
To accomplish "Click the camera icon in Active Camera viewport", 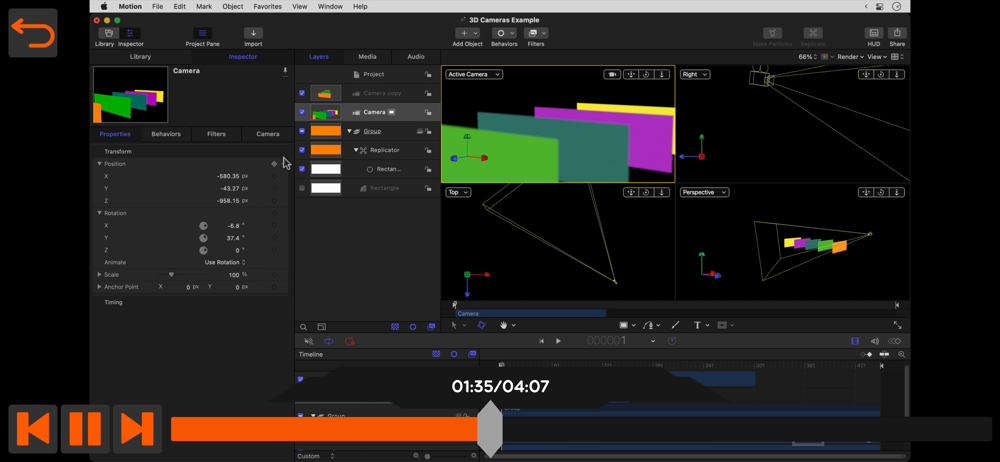I will [612, 75].
